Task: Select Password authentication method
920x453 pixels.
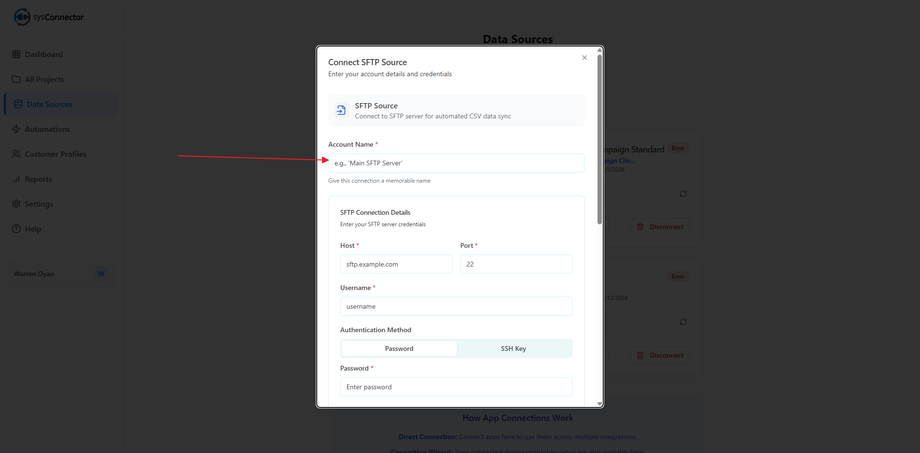Action: click(x=399, y=349)
